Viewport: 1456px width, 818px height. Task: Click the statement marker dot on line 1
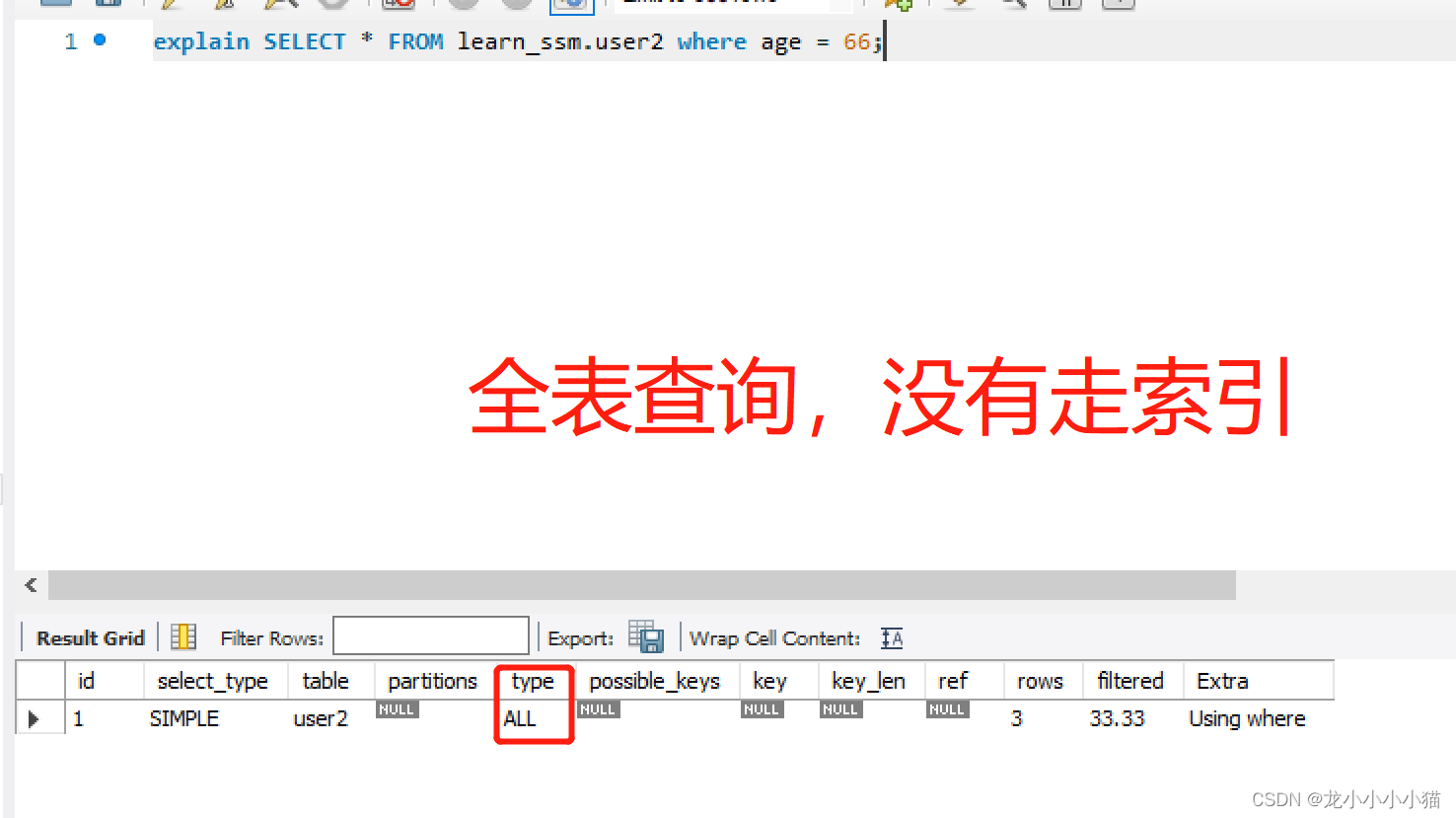[x=100, y=39]
